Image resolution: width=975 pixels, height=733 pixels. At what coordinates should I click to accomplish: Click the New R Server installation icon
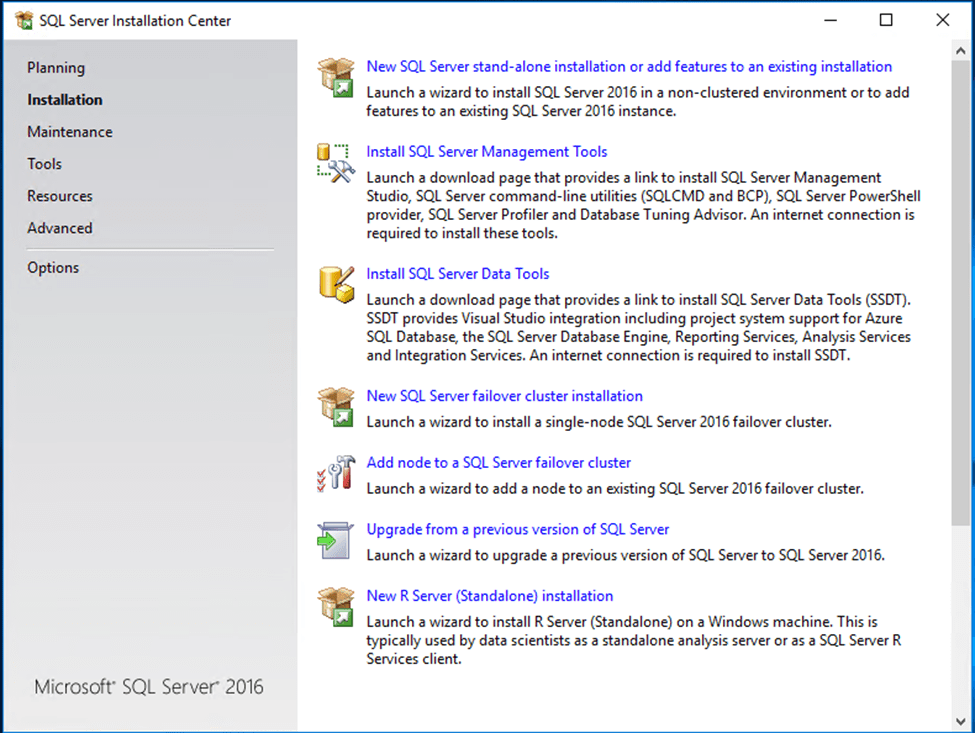[335, 606]
